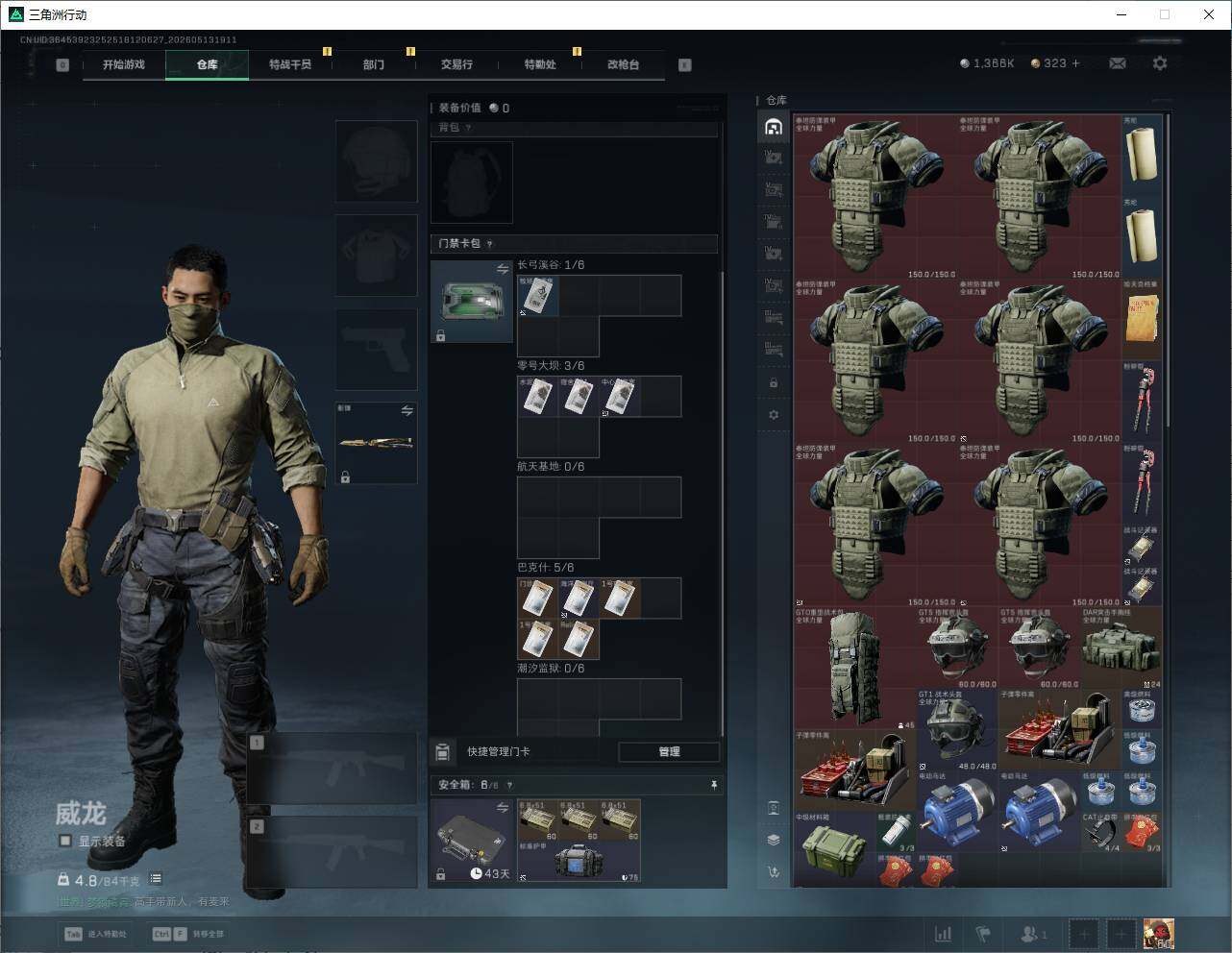The height and width of the screenshot is (953, 1232).
Task: Click swap arrows on the card case
Action: [502, 270]
